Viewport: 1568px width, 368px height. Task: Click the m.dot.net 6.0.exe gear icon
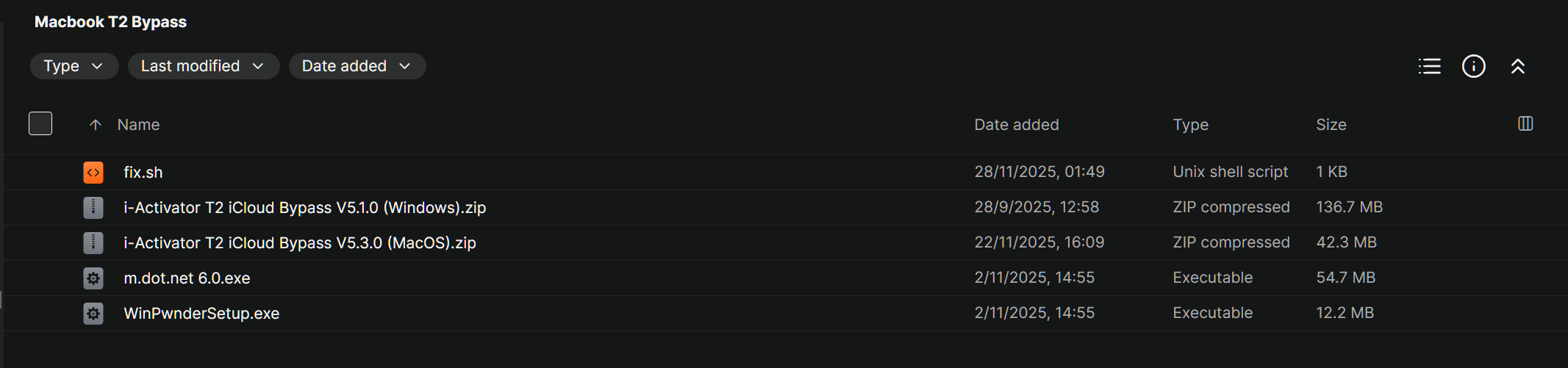93,278
